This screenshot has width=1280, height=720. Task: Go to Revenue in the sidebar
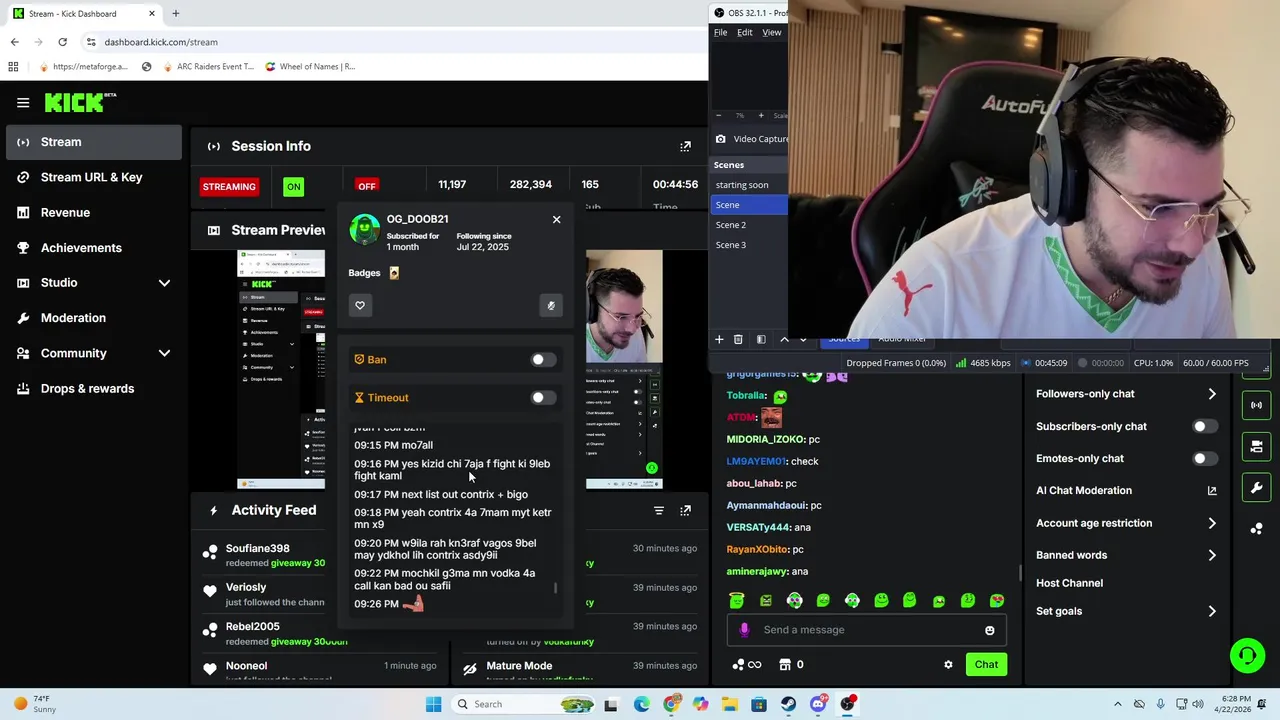(x=93, y=212)
